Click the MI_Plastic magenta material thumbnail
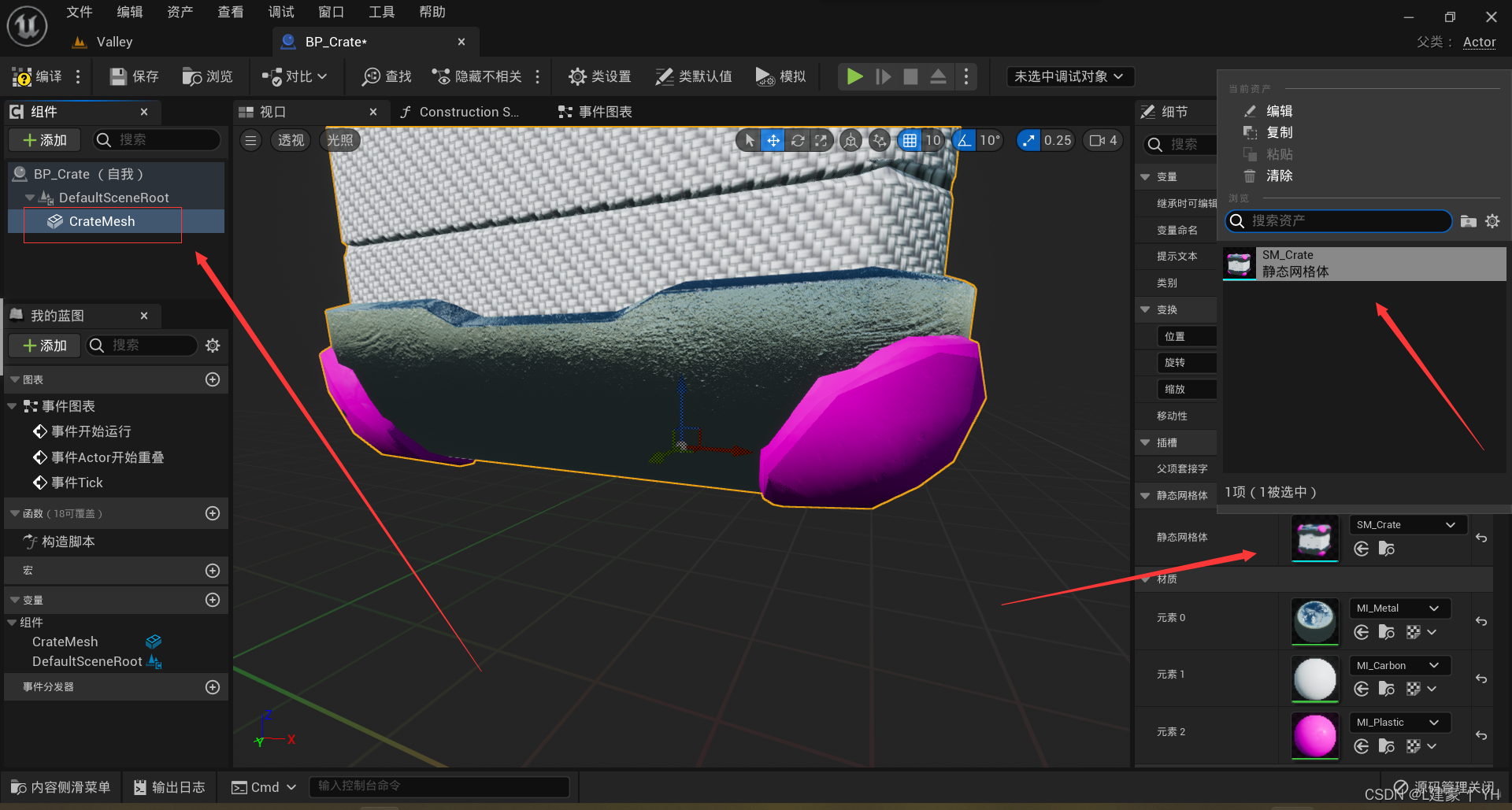 [1314, 735]
